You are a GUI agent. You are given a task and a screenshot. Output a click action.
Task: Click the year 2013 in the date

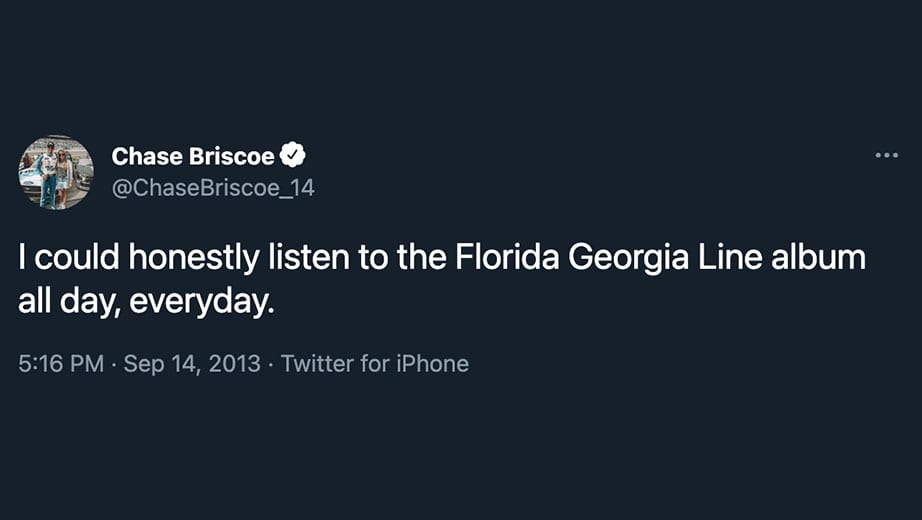[x=234, y=364]
